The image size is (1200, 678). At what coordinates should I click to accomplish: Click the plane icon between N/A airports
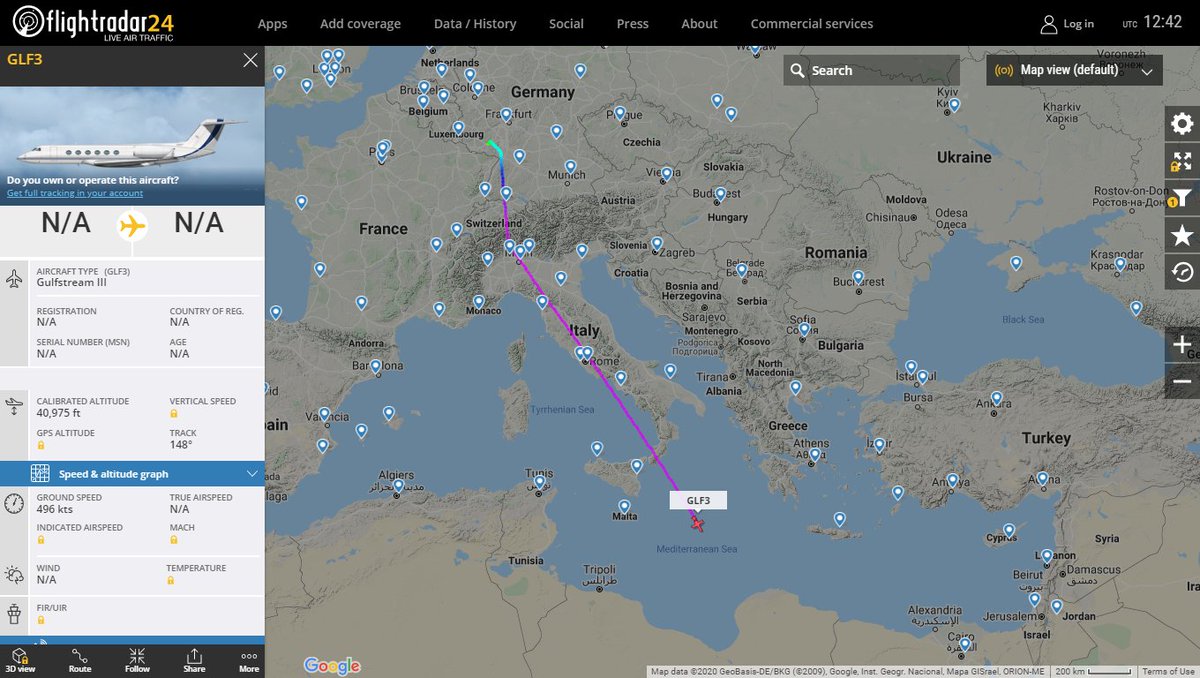pyautogui.click(x=132, y=226)
